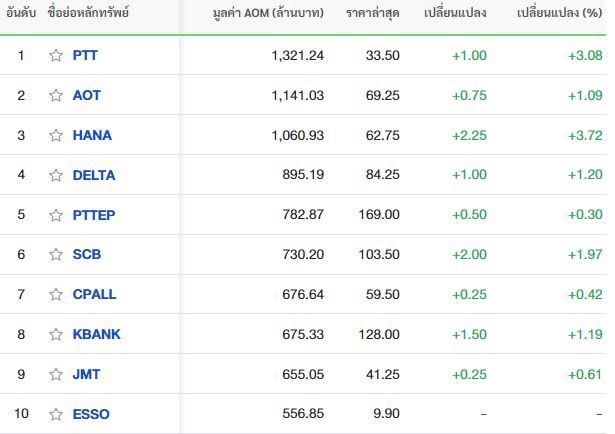Screen dimensions: 615x434
Task: Sort by the ราคาล่าสุด column header
Action: pos(373,13)
